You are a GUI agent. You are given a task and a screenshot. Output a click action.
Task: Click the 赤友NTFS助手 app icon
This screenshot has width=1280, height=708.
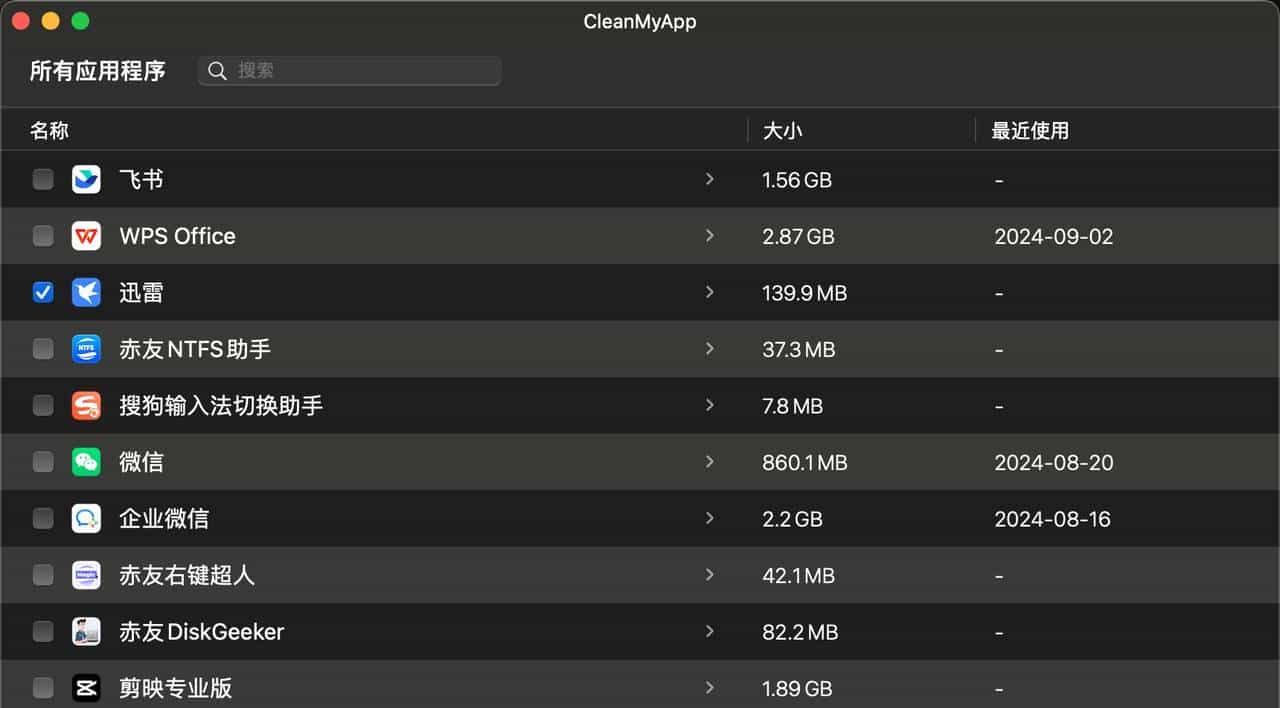tap(86, 349)
